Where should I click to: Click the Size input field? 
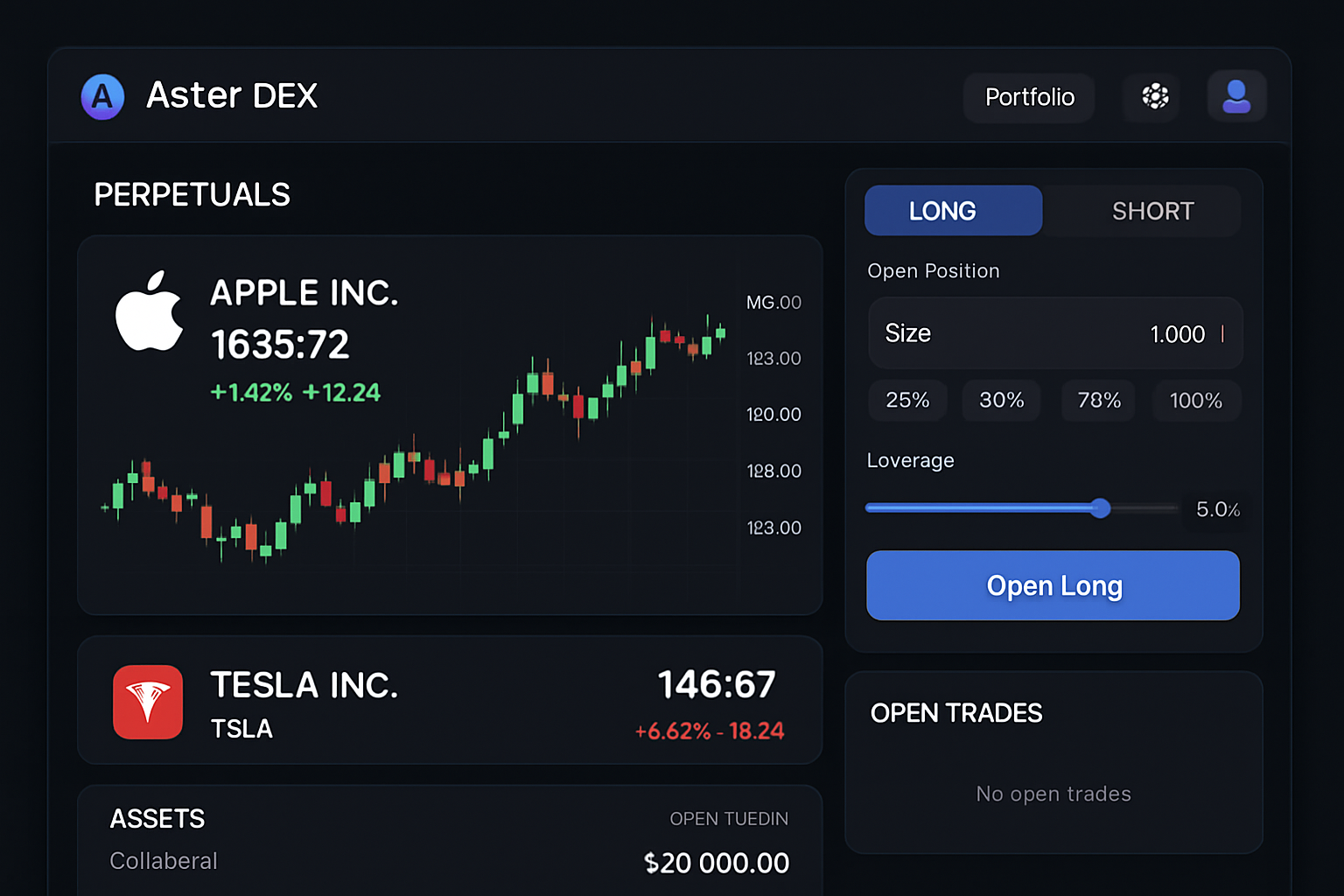(1054, 333)
